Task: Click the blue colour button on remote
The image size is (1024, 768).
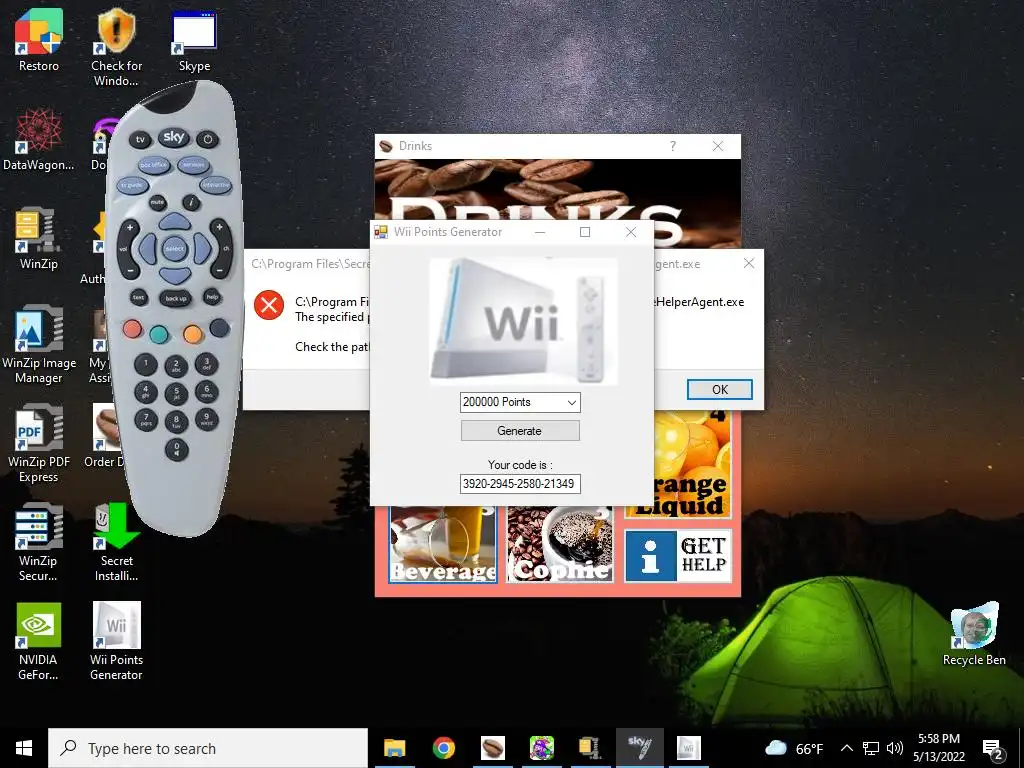Action: tap(219, 328)
